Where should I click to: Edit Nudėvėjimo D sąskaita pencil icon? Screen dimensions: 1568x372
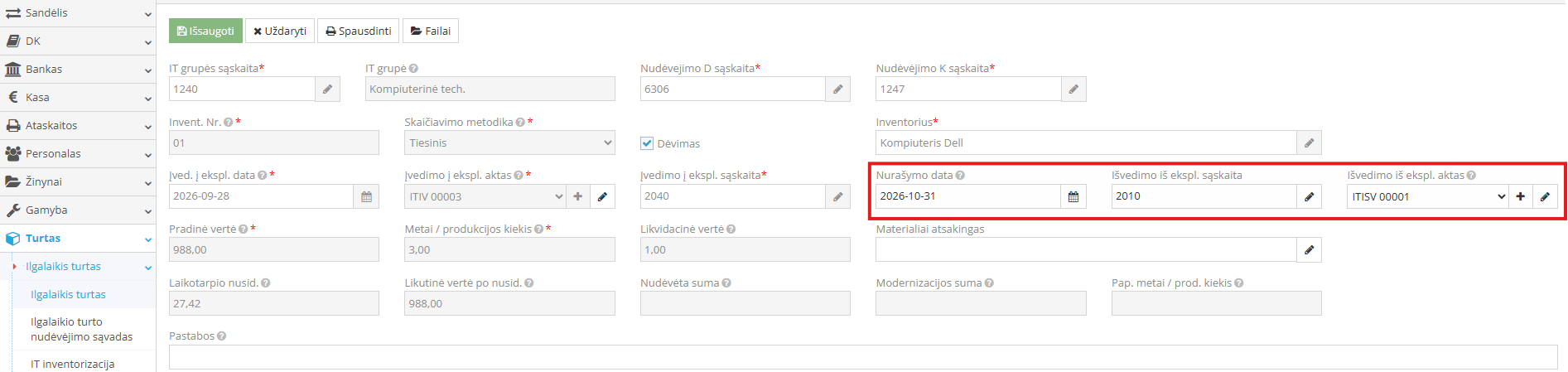(x=837, y=89)
